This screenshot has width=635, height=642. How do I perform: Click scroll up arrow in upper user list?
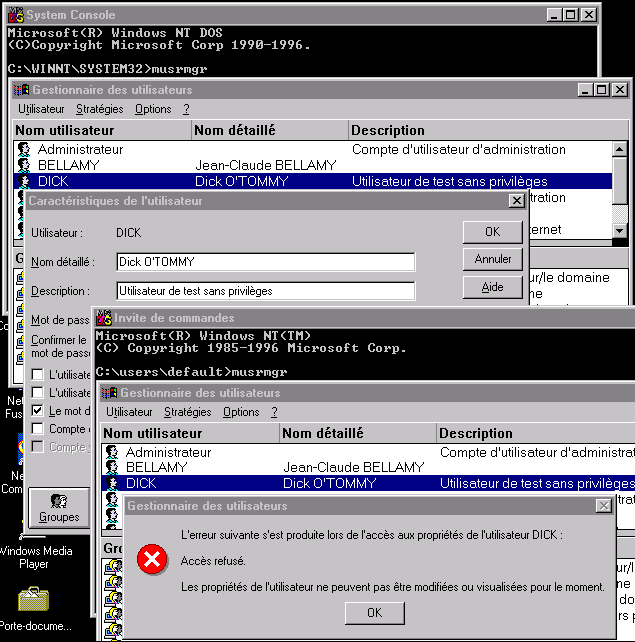click(x=620, y=149)
